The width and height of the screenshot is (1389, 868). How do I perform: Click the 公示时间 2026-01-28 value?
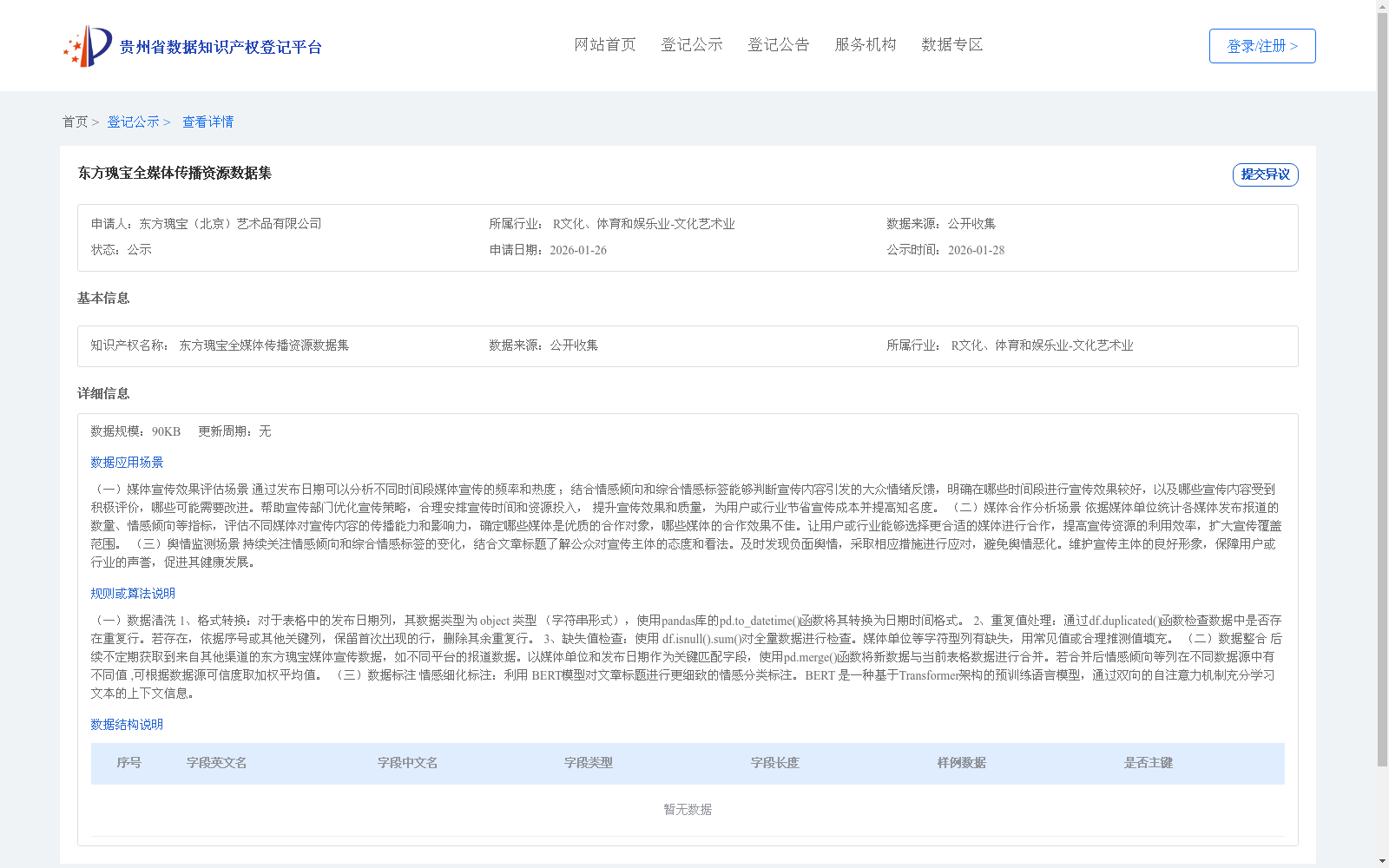[976, 250]
